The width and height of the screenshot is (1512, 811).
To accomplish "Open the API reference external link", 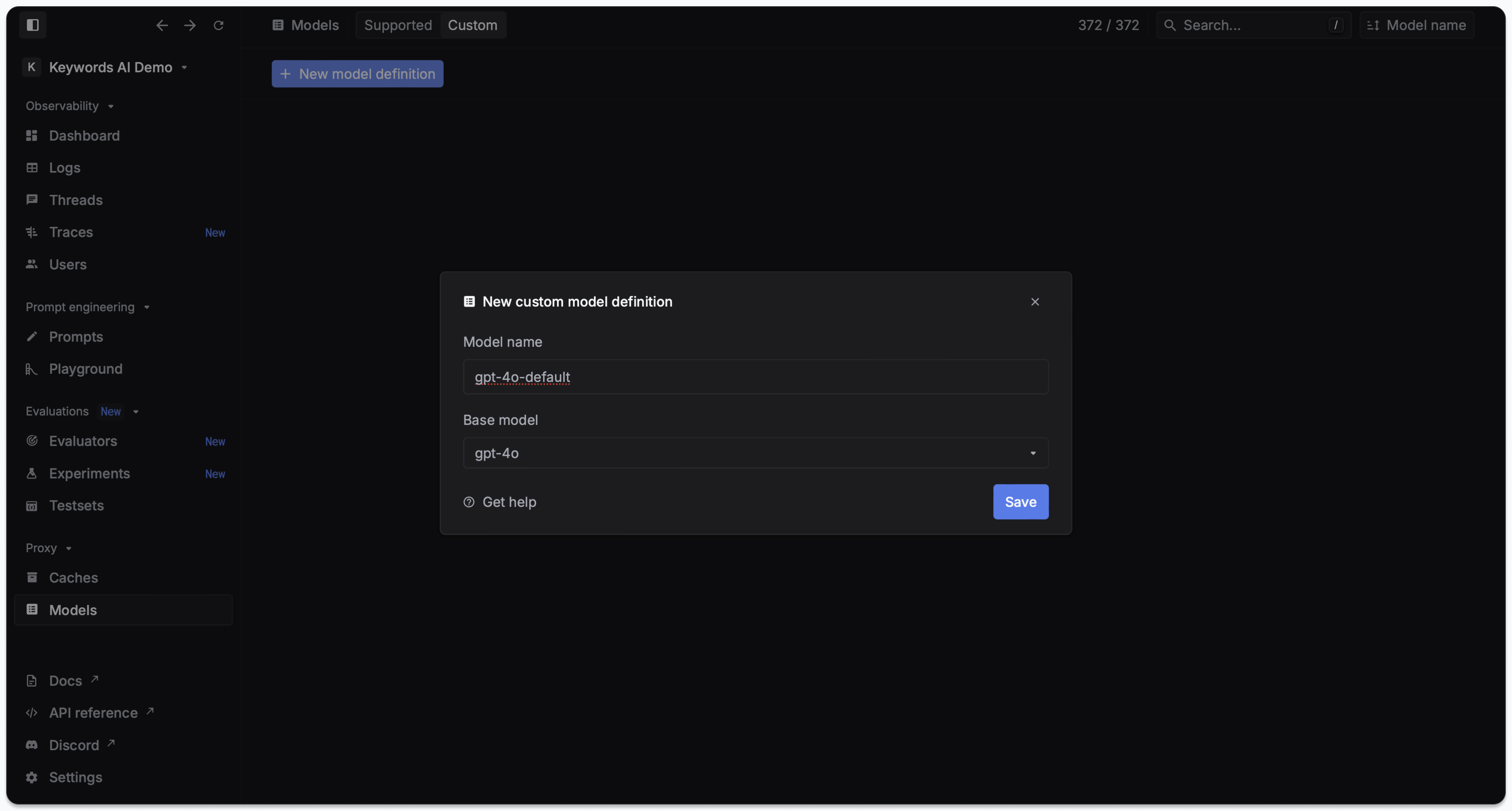I will [90, 712].
